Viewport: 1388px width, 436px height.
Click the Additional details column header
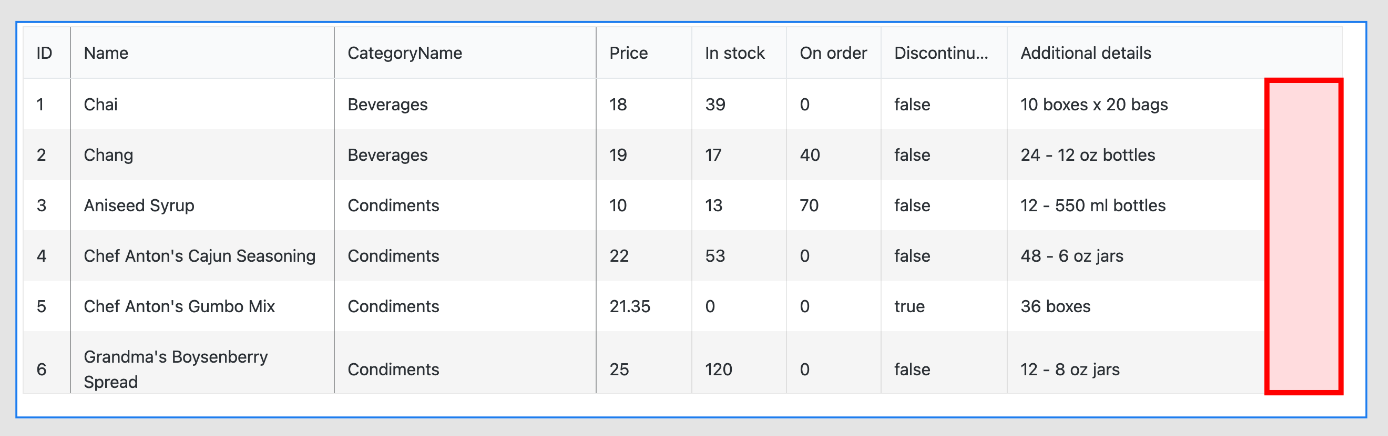[1085, 53]
